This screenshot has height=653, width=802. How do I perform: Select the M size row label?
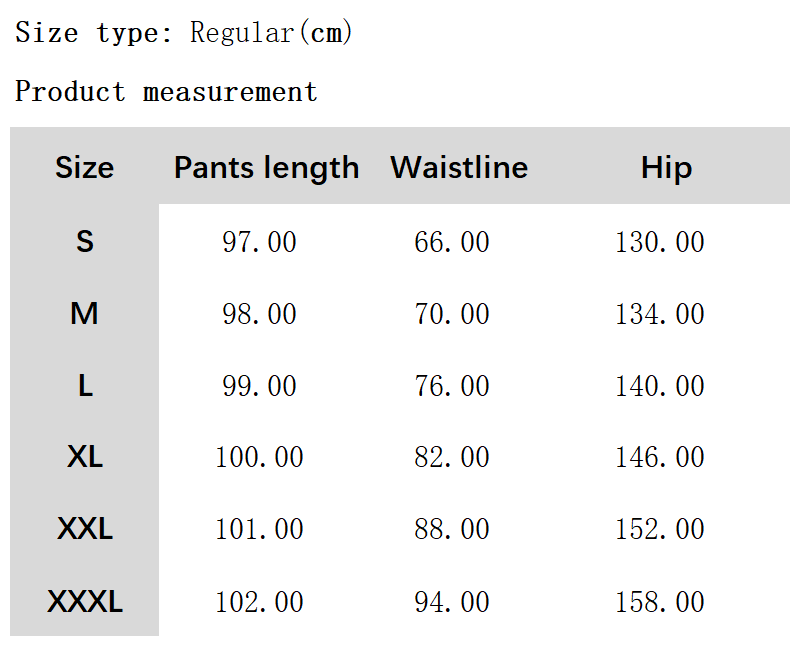pos(84,314)
